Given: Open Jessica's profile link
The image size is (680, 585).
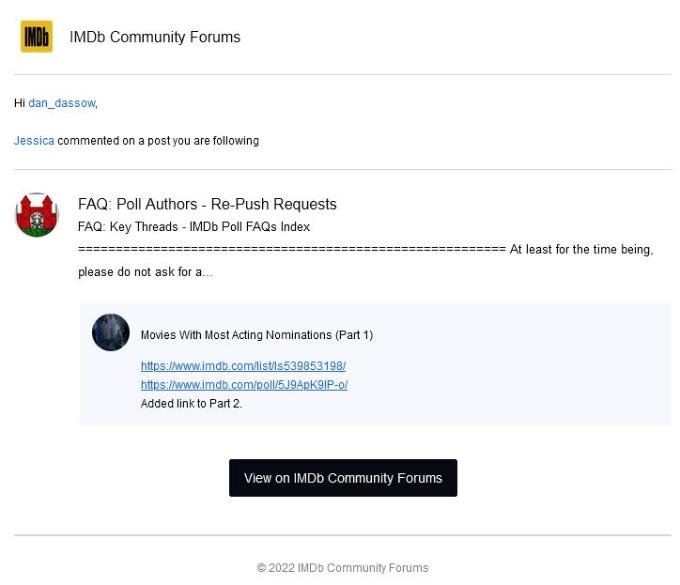Looking at the screenshot, I should (34, 141).
